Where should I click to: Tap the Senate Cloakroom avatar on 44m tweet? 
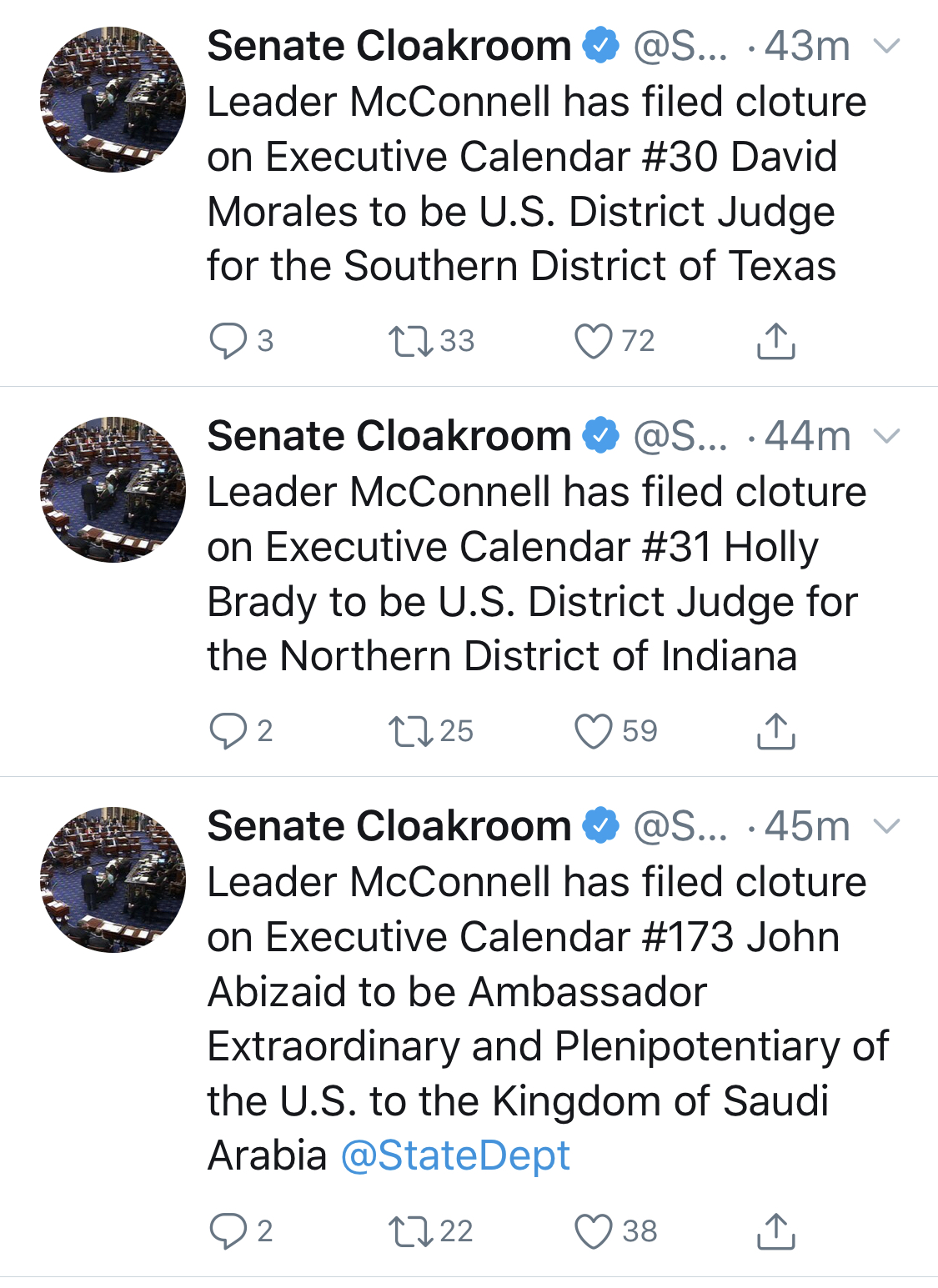pos(113,489)
